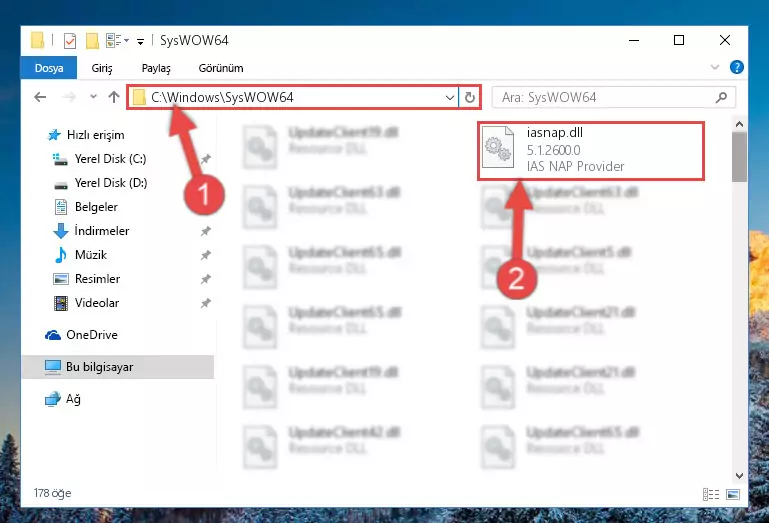The width and height of the screenshot is (769, 523).
Task: Click the magnifier search icon
Action: [721, 98]
